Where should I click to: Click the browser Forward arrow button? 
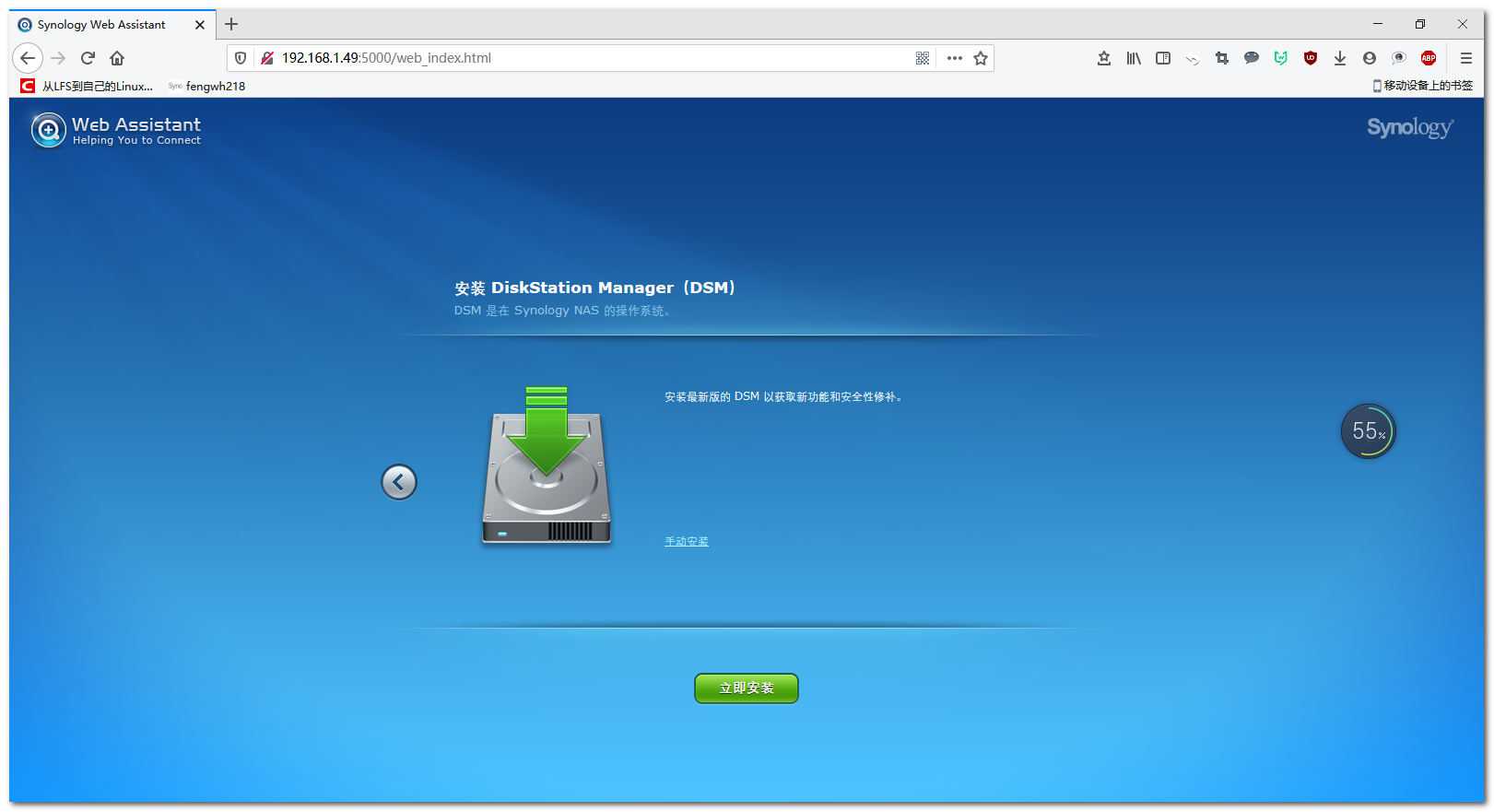coord(58,58)
